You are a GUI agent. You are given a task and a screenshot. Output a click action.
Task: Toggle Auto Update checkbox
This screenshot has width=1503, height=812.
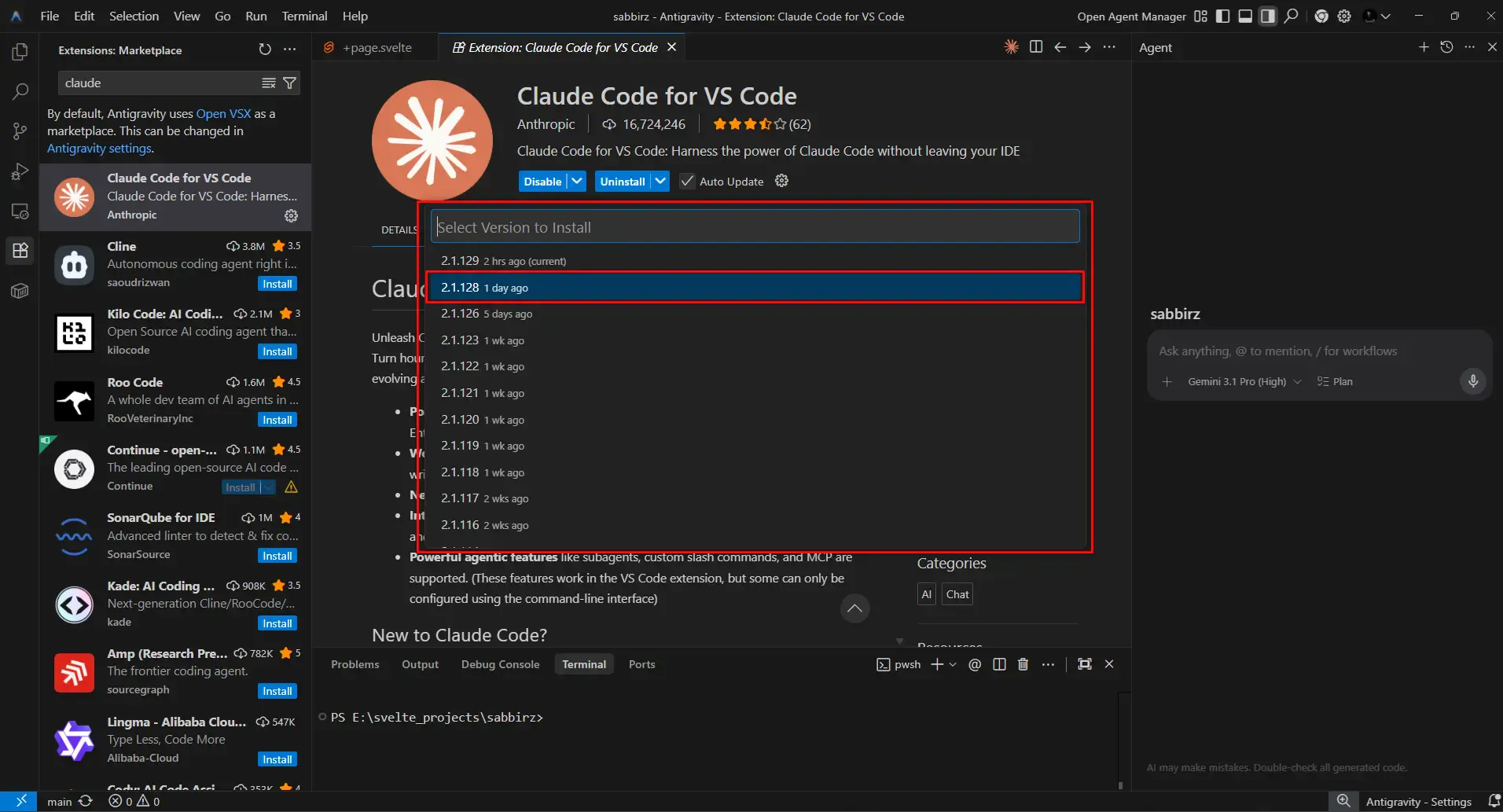point(687,181)
